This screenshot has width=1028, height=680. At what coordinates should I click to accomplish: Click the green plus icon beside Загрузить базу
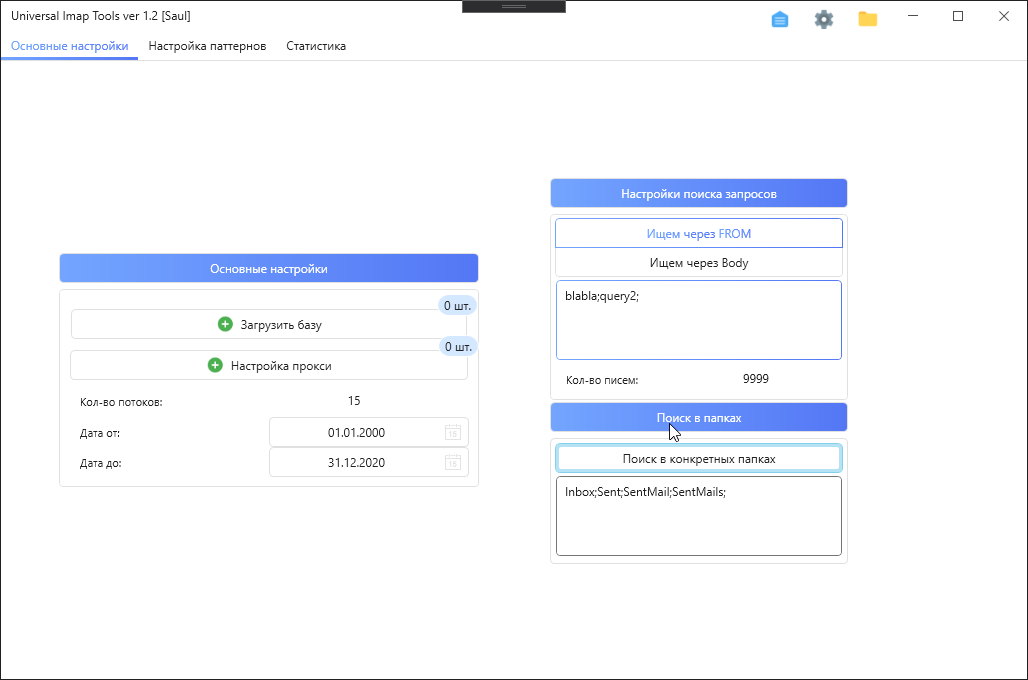pyautogui.click(x=225, y=324)
